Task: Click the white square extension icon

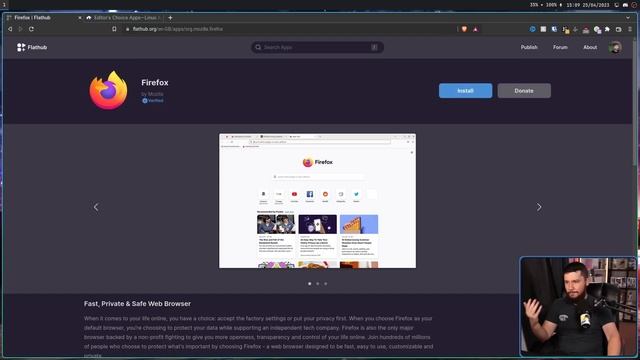Action: 543,29
